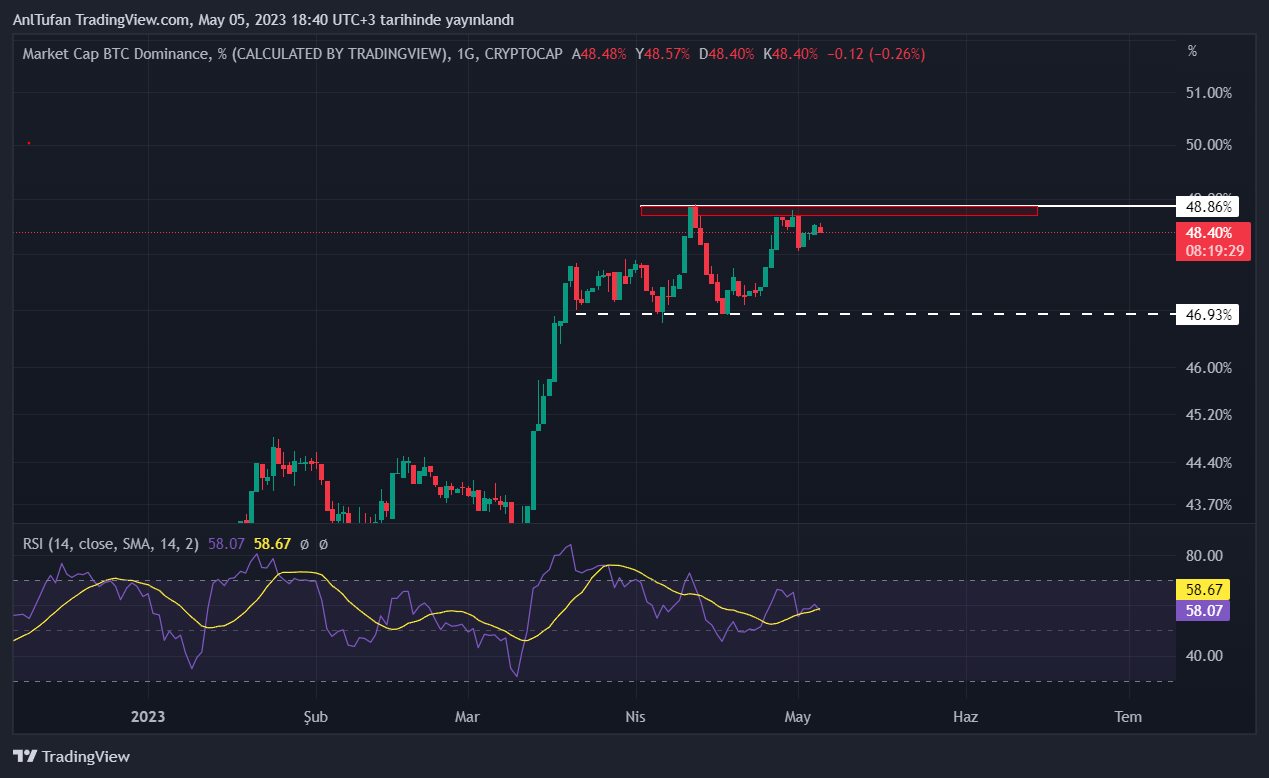Screen dimensions: 1269x778
Task: Click the RSI value label 58.07
Action: pyautogui.click(x=1203, y=610)
